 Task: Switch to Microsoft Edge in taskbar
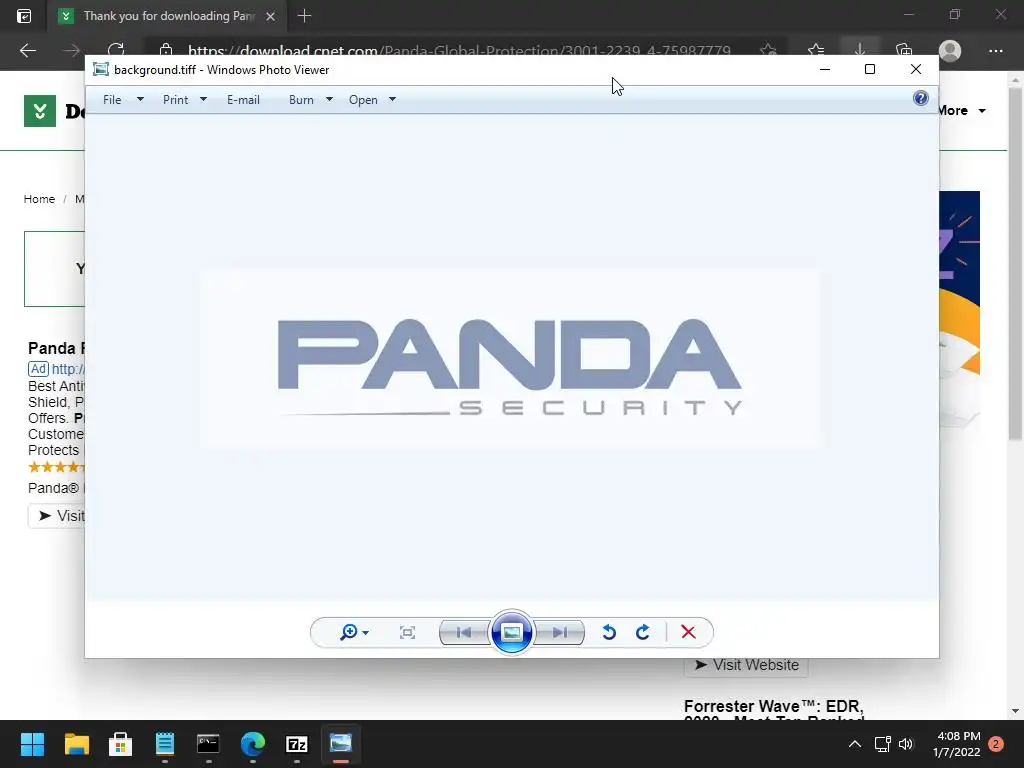tap(253, 744)
